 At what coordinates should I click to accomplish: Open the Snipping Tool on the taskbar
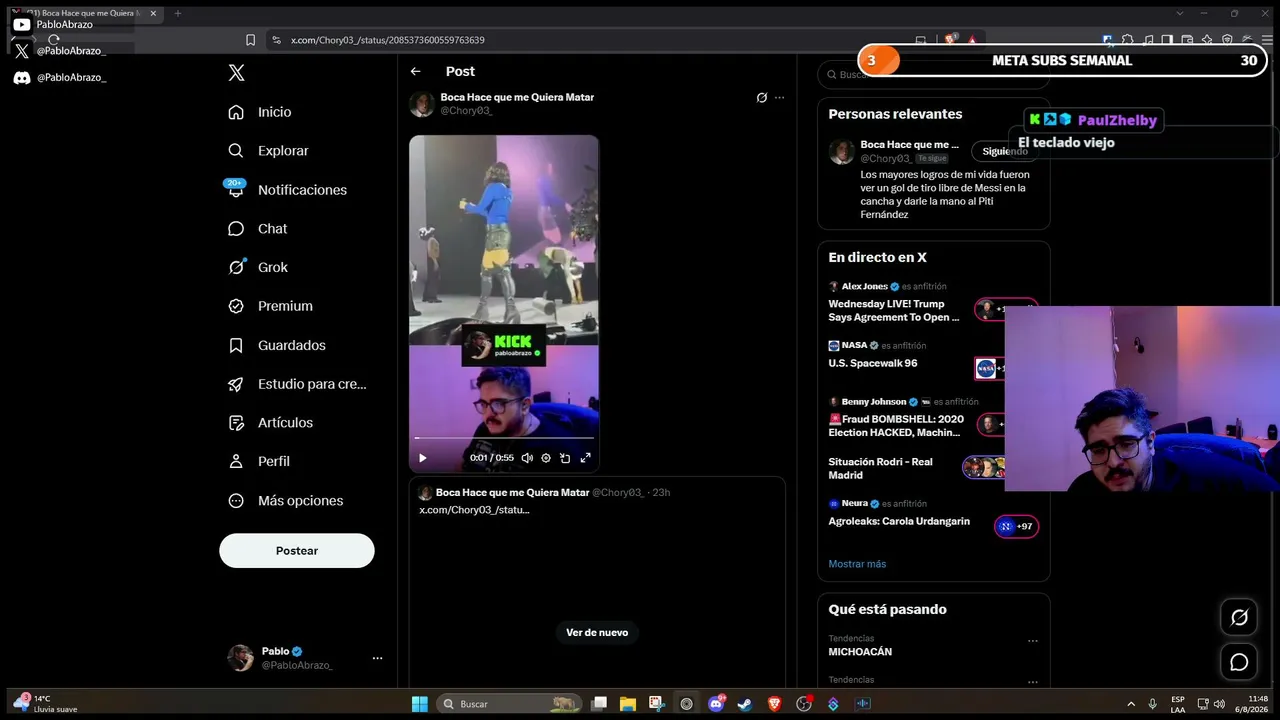pos(656,704)
